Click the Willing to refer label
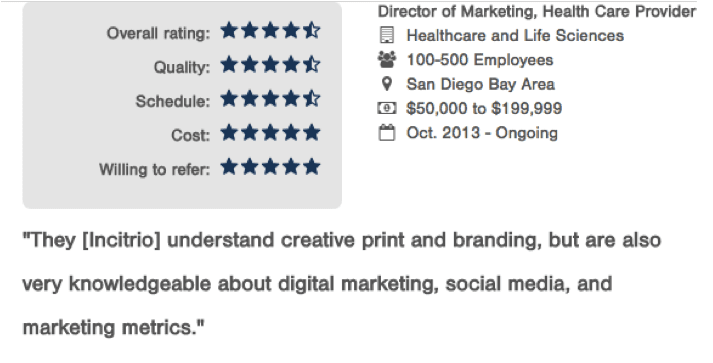Viewport: 713px width, 363px height. [155, 169]
